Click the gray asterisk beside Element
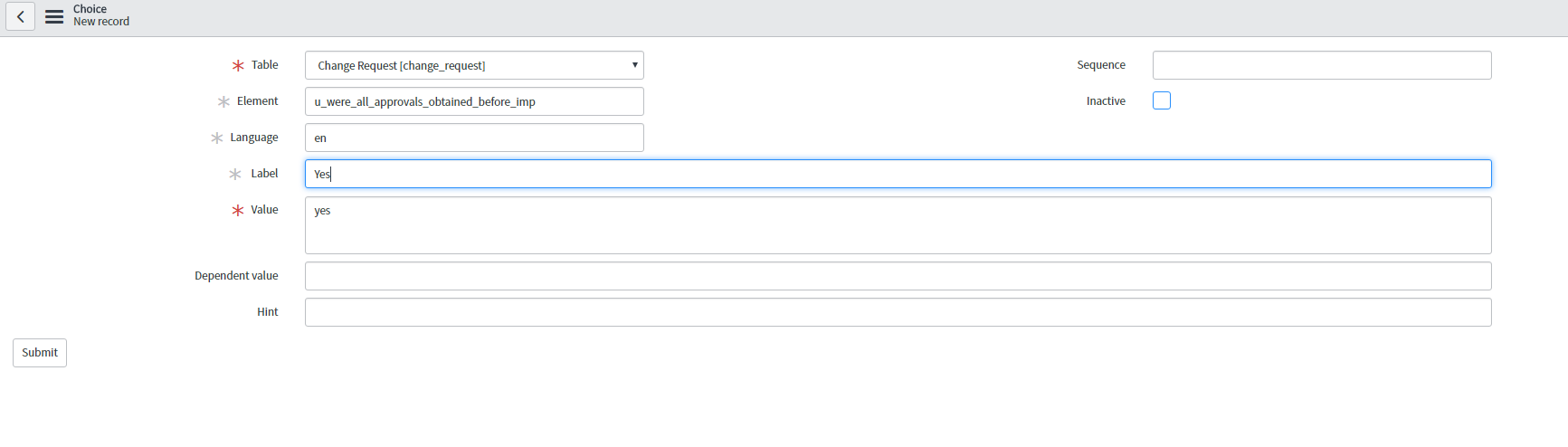Screen dimensions: 1568x447 click(223, 102)
